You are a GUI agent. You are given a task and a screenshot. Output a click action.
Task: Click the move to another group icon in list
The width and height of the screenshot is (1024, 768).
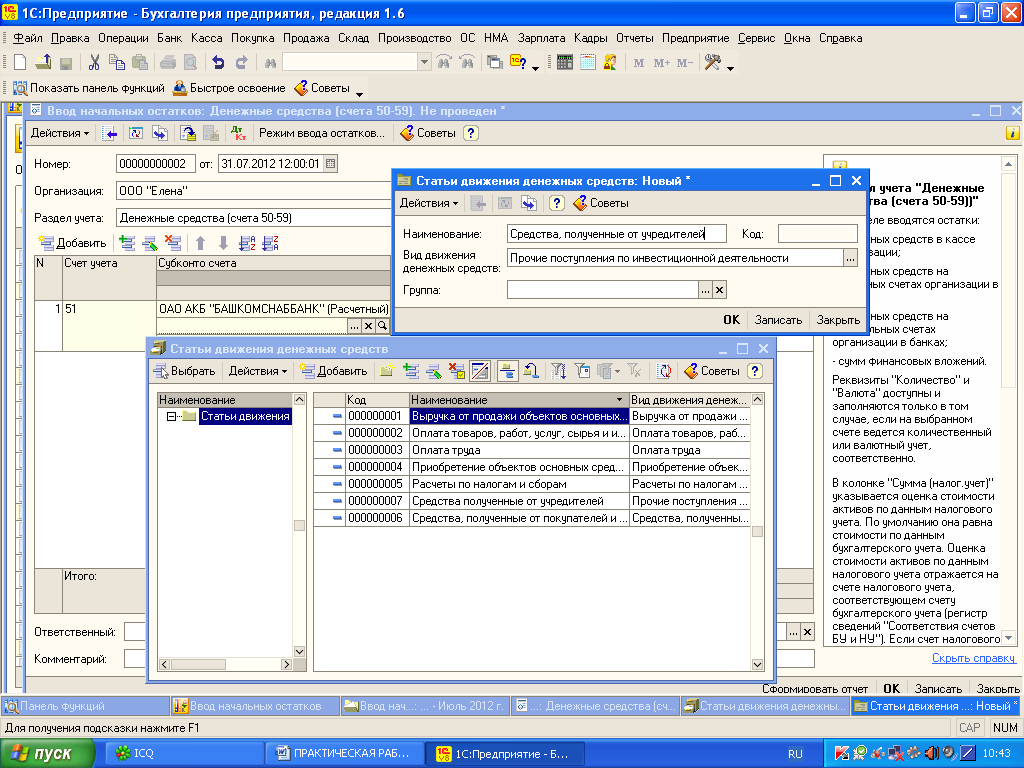click(530, 372)
